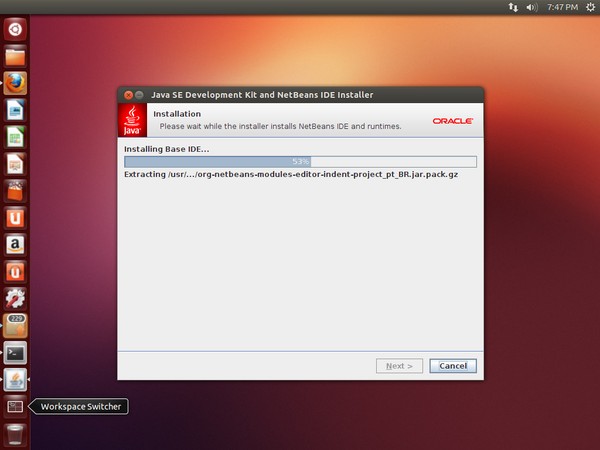Open LibreOffice Impress launcher

15,164
